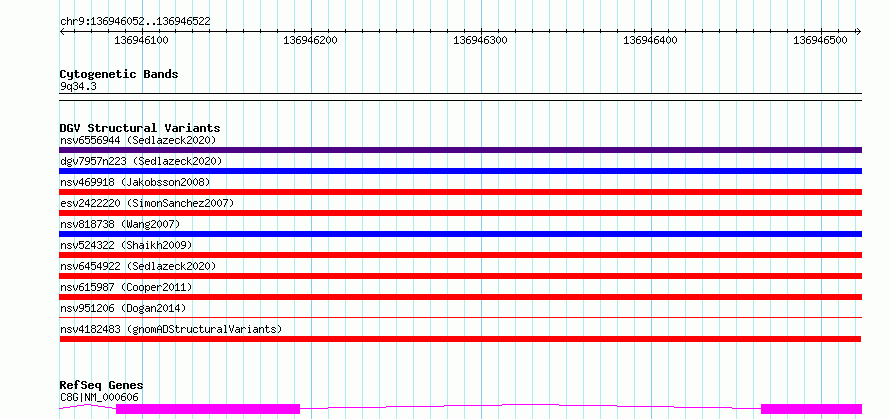Open the esv2422220 (SimonSanchez2007) variant label
Viewport: 890px width, 419px height.
point(147,203)
